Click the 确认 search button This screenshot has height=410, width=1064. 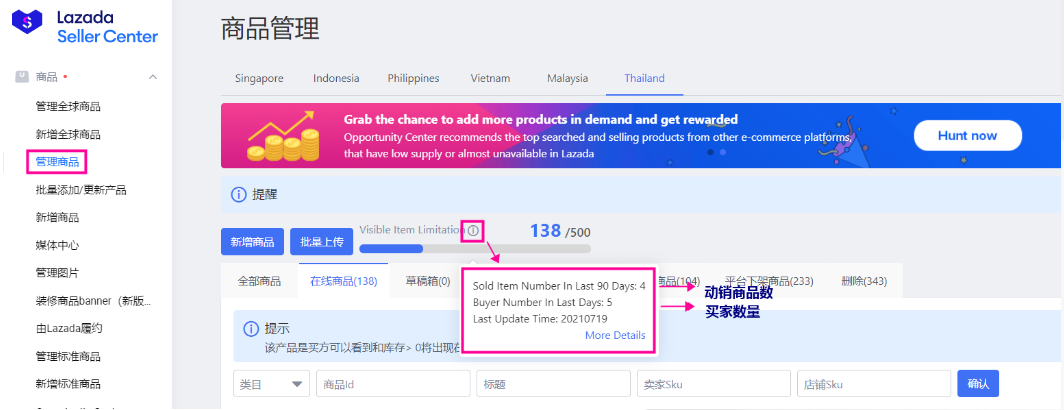[x=978, y=384]
